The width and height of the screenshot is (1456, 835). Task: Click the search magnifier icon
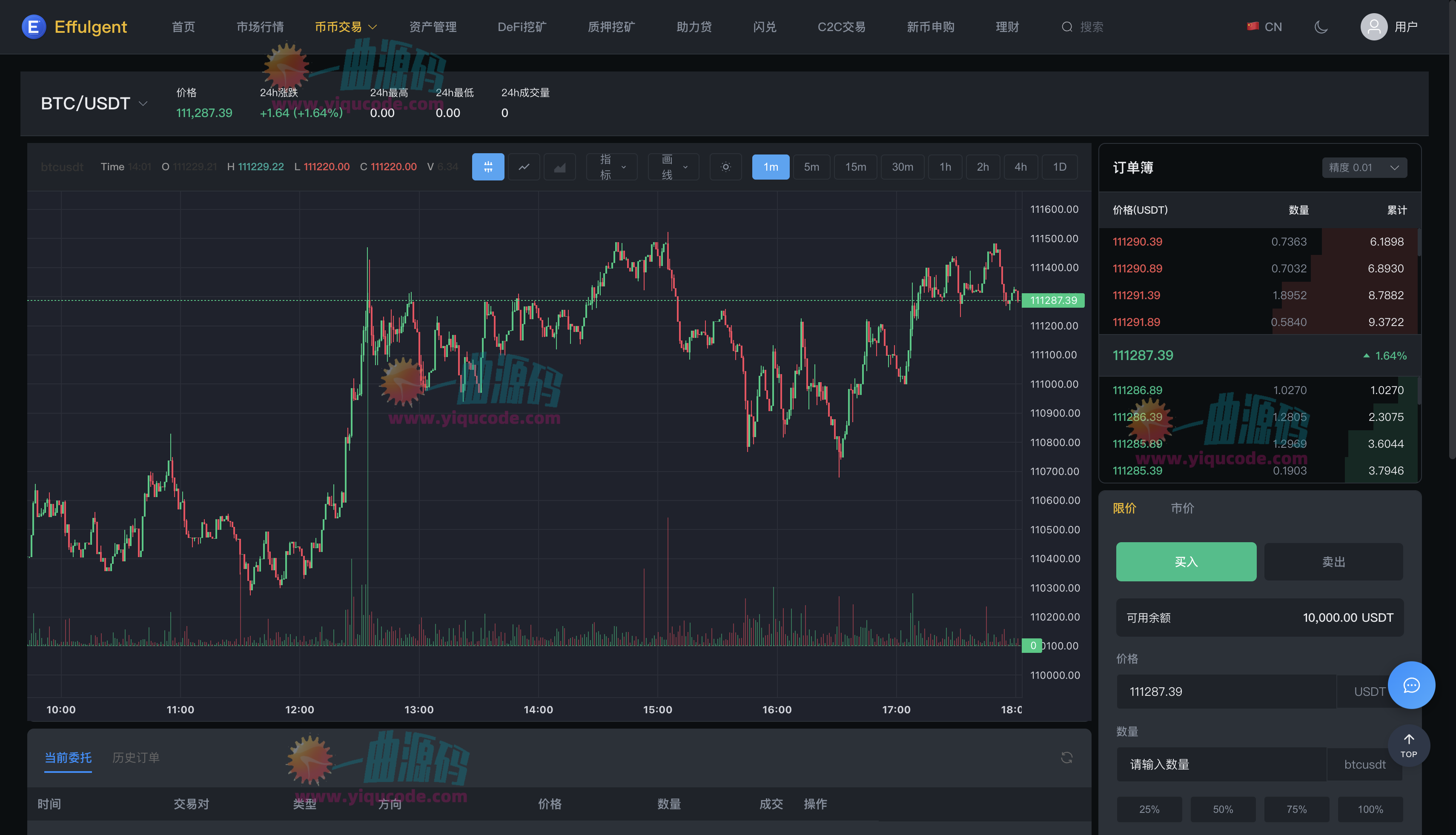1067,26
